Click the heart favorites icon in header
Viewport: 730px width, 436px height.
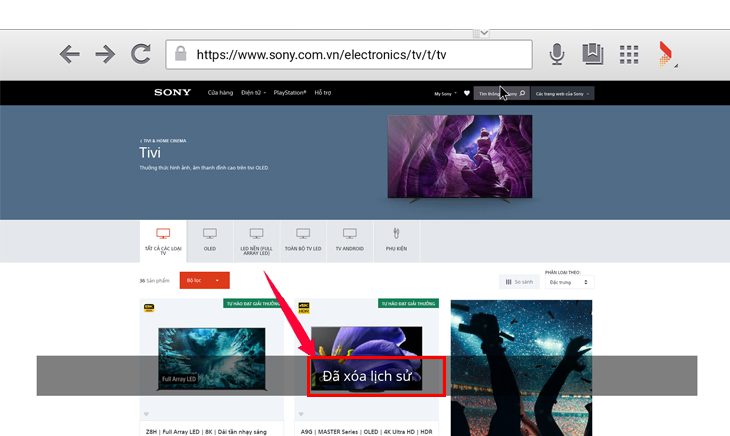467,93
